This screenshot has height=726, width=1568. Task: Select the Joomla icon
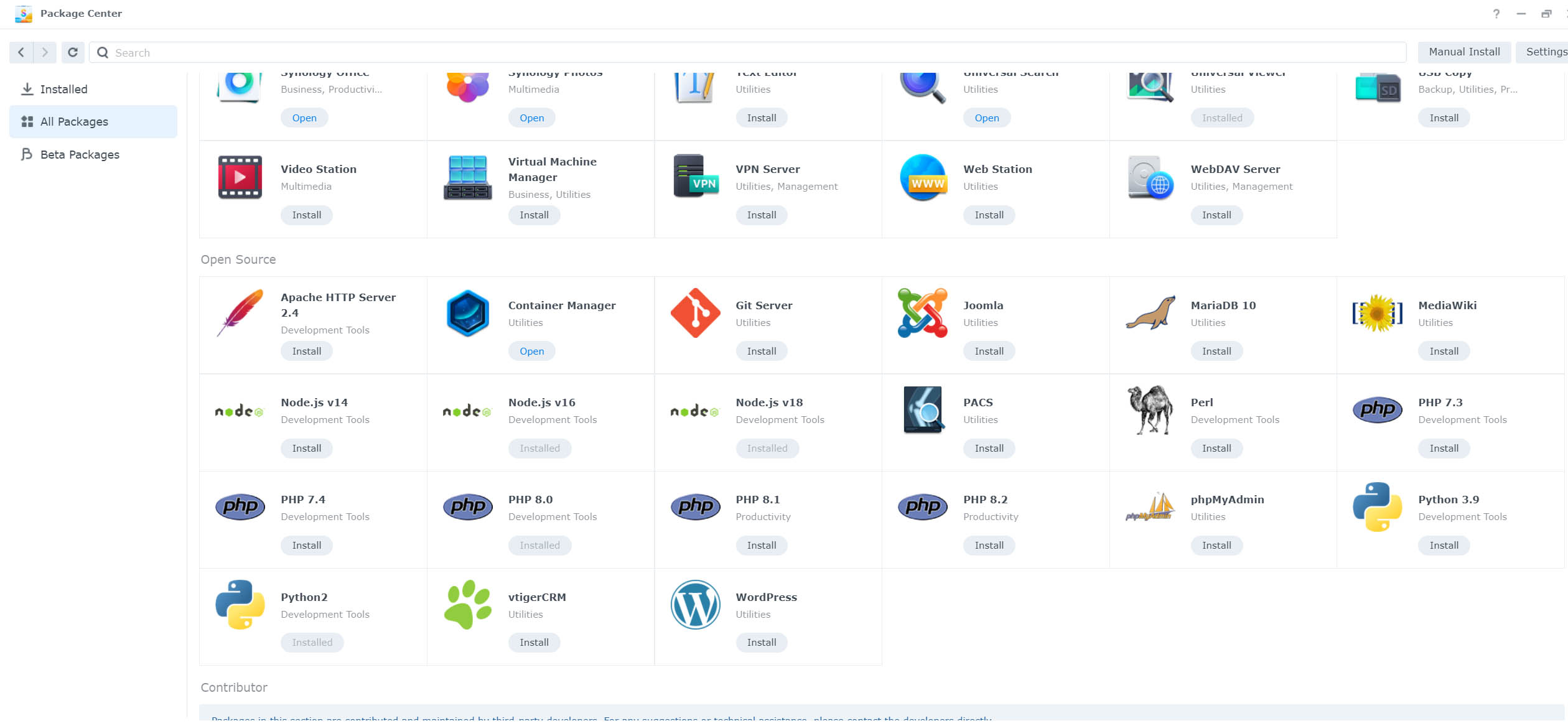pos(923,313)
